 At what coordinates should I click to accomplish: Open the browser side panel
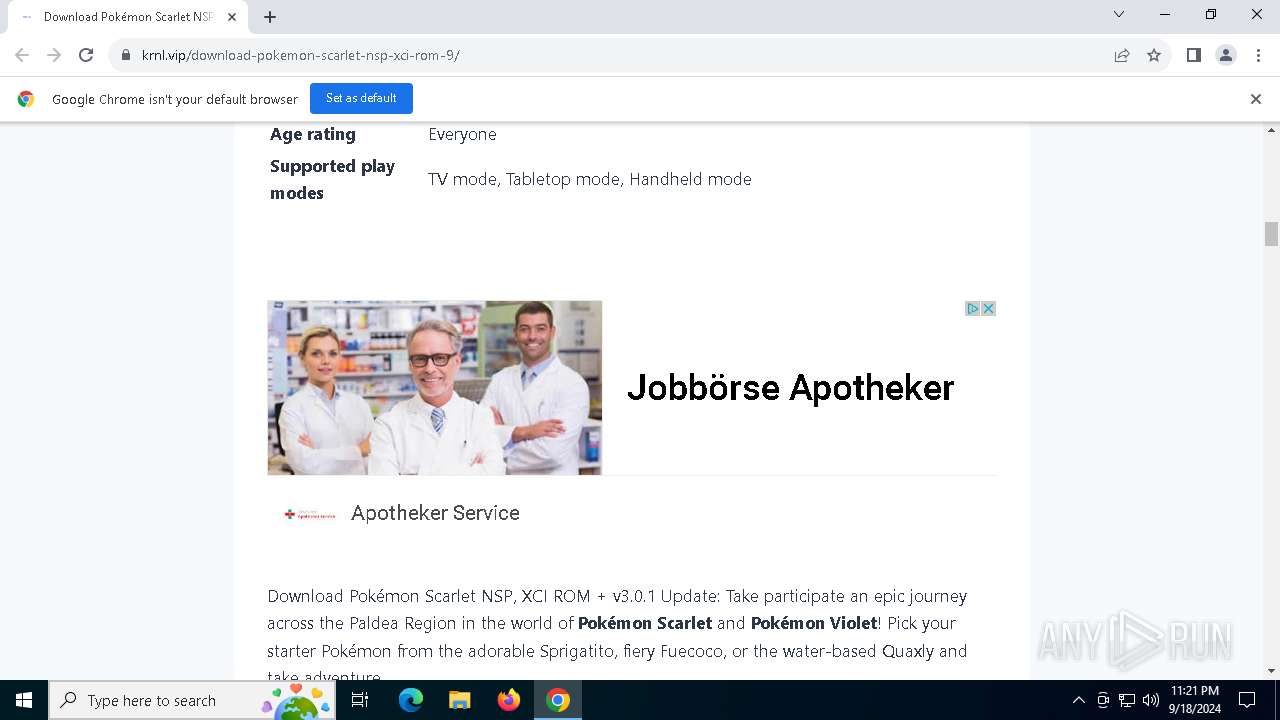point(1194,55)
